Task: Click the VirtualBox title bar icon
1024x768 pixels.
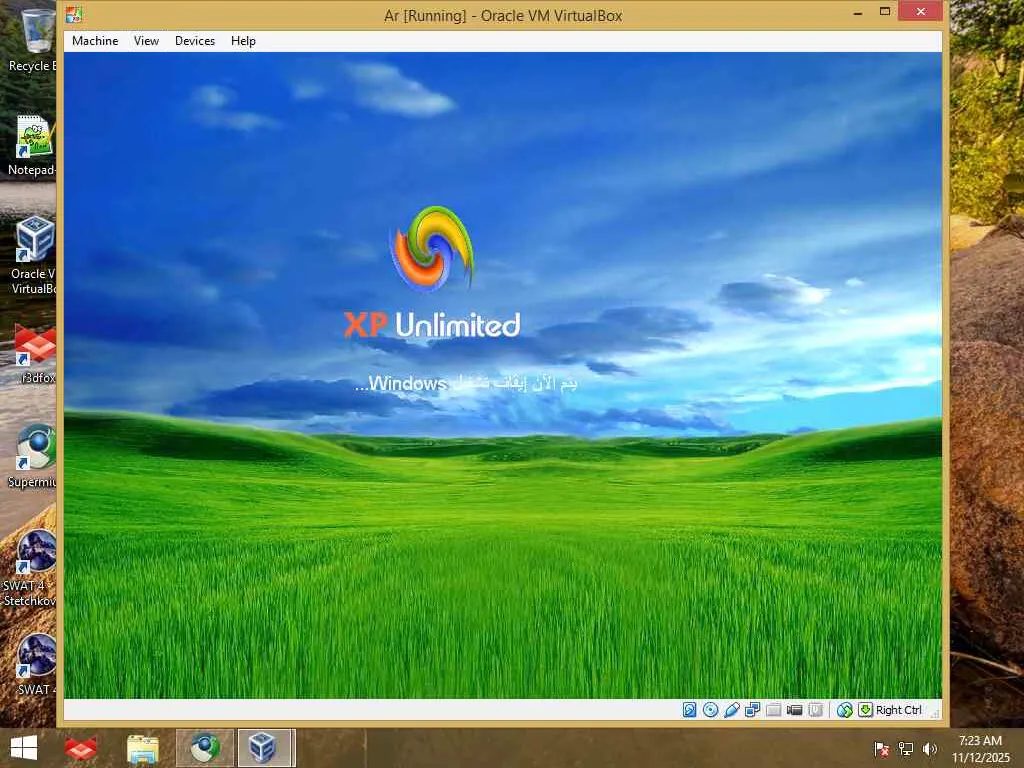Action: click(x=74, y=14)
